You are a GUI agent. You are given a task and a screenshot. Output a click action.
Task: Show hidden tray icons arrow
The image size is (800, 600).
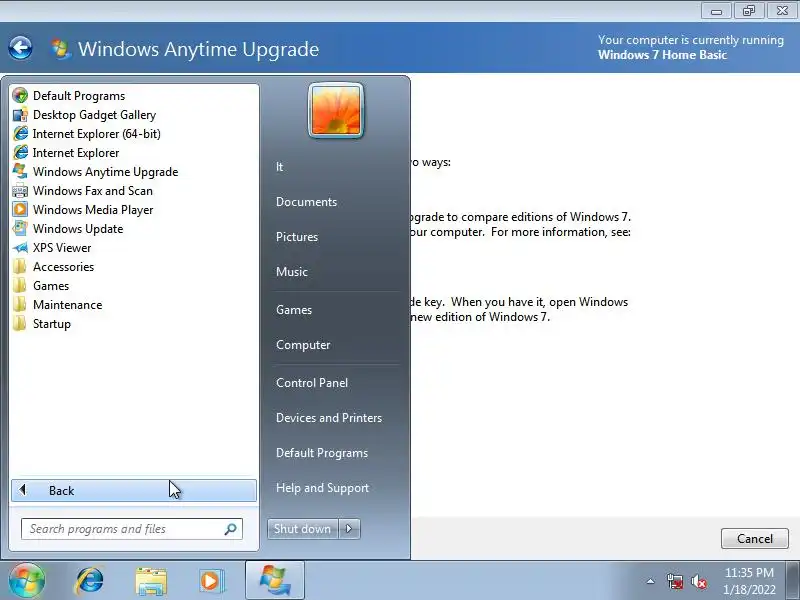651,581
